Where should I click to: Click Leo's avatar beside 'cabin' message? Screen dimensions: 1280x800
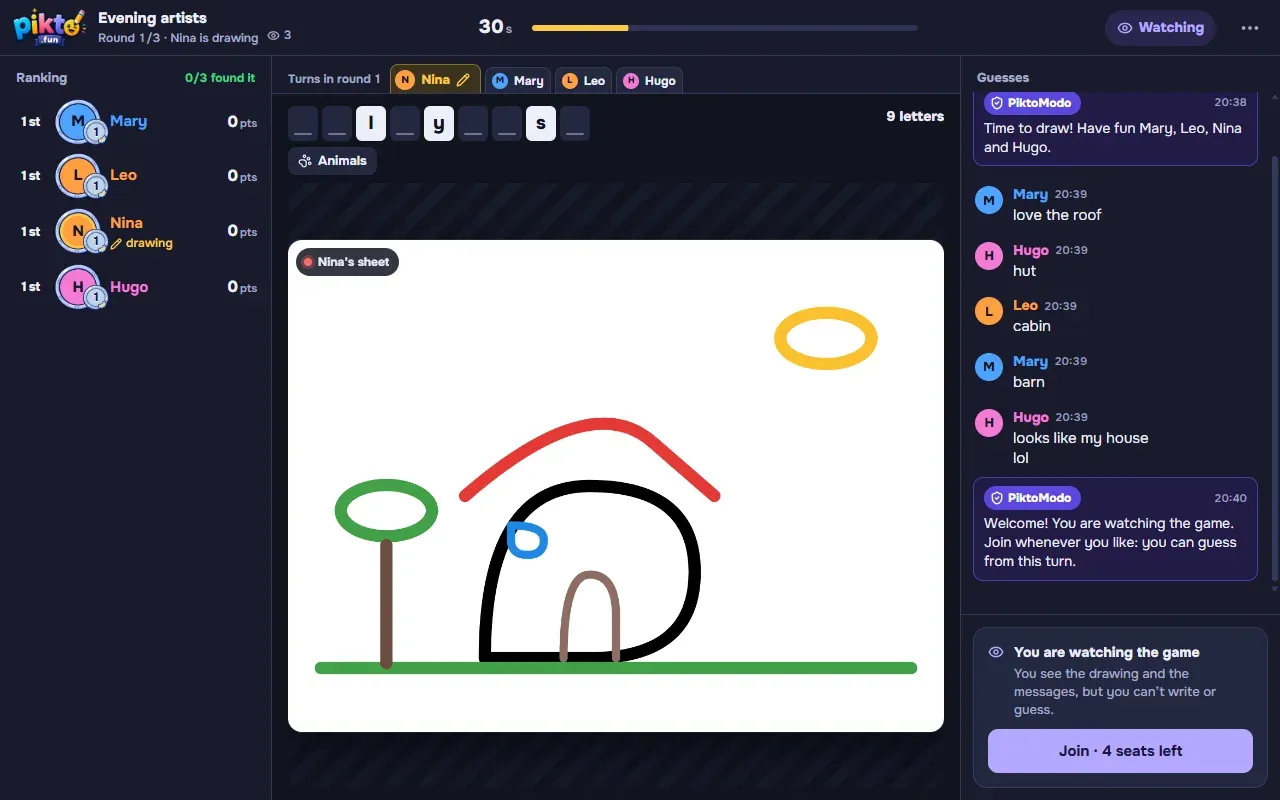(989, 311)
